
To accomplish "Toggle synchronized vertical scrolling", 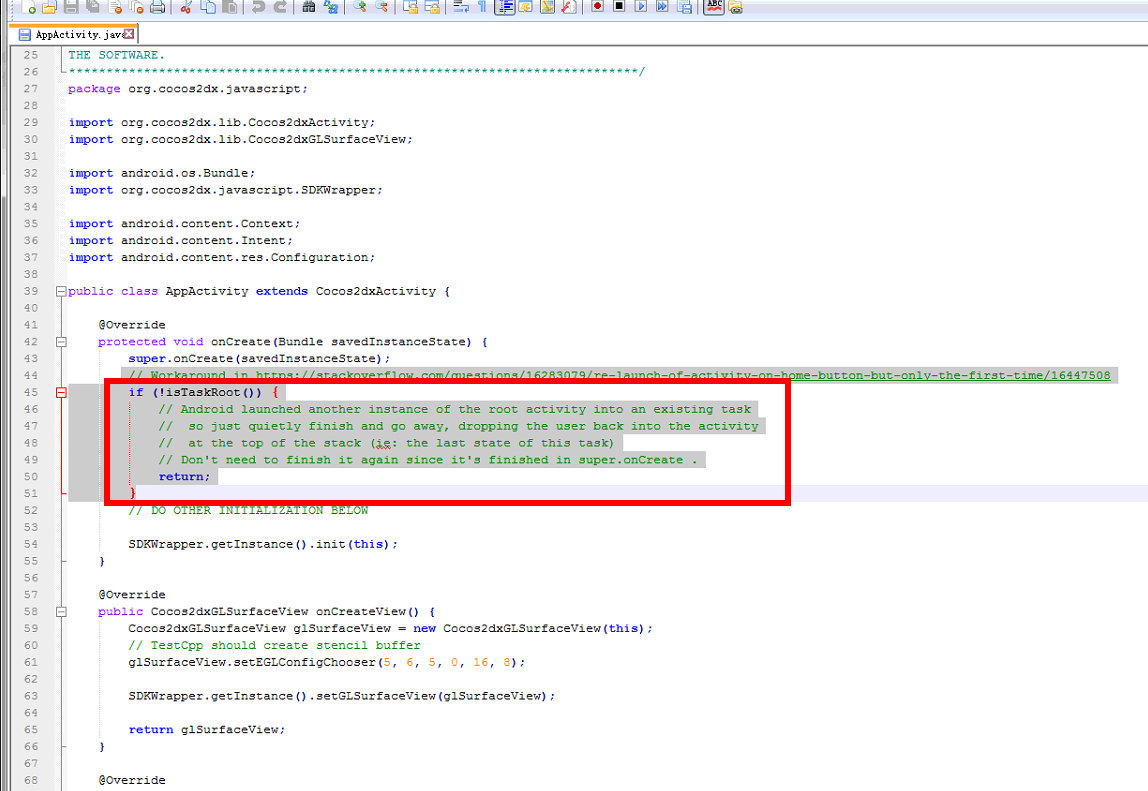I will coord(411,7).
